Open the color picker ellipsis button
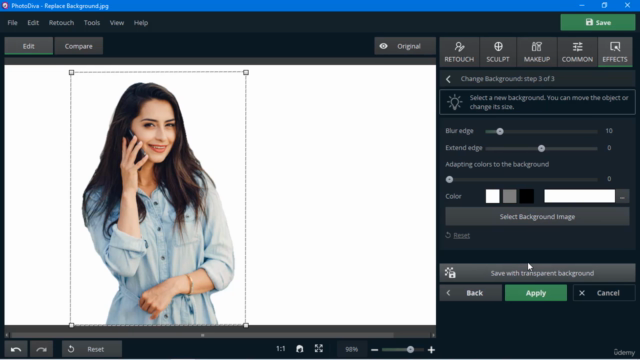Viewport: 640px width, 360px height. pos(622,197)
